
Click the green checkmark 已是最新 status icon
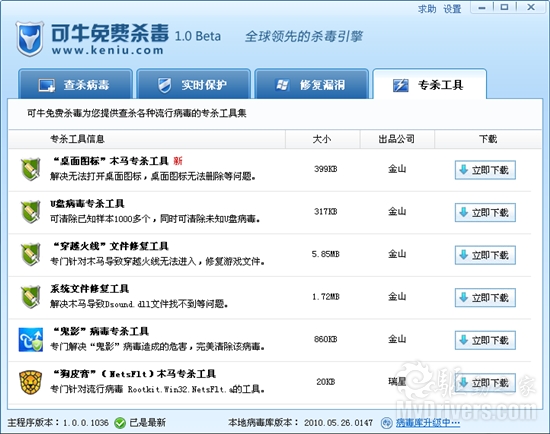(120, 423)
